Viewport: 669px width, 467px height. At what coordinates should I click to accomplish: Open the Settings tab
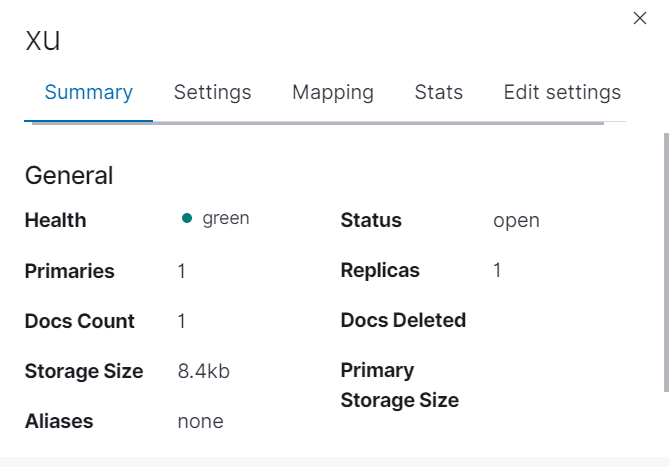212,93
